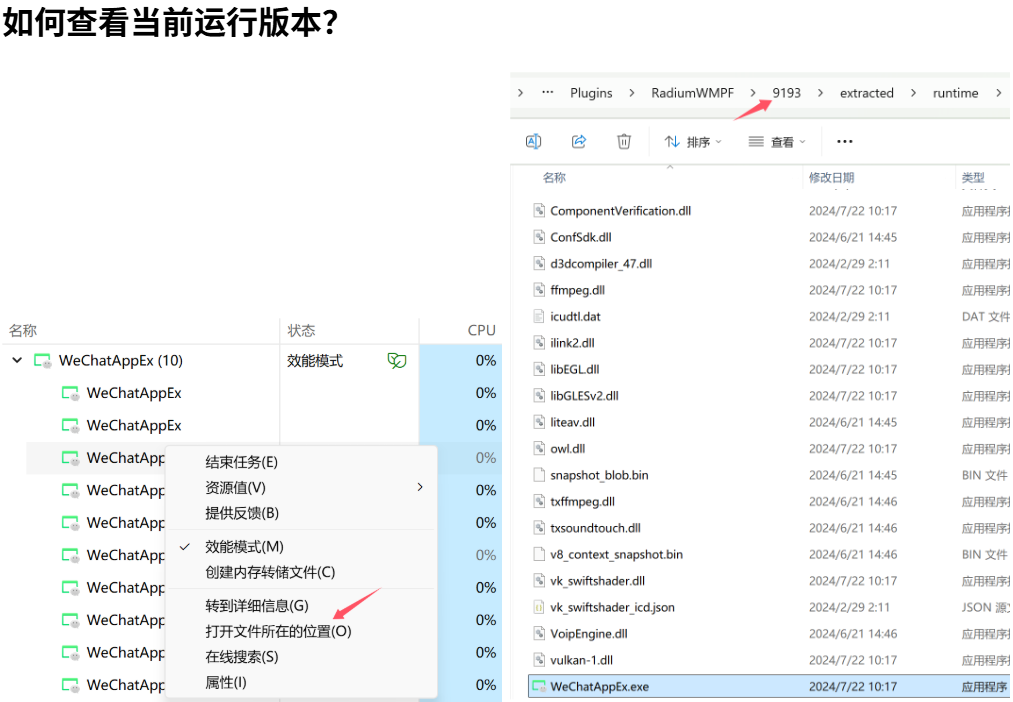Toggle the checked 效能模式(M) menu option
This screenshot has height=702, width=1013.
click(244, 547)
